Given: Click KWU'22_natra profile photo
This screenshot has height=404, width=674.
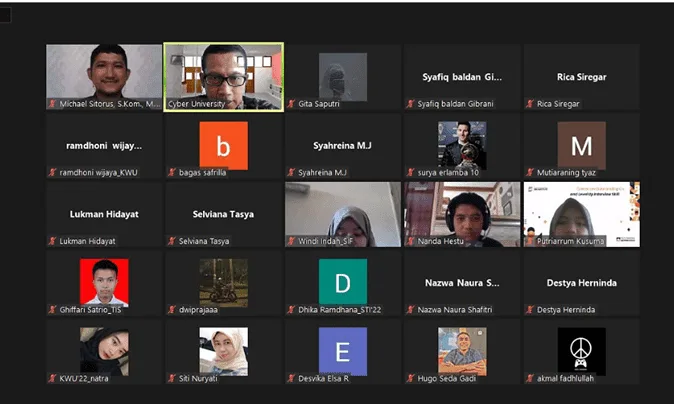Looking at the screenshot, I should 104,351.
